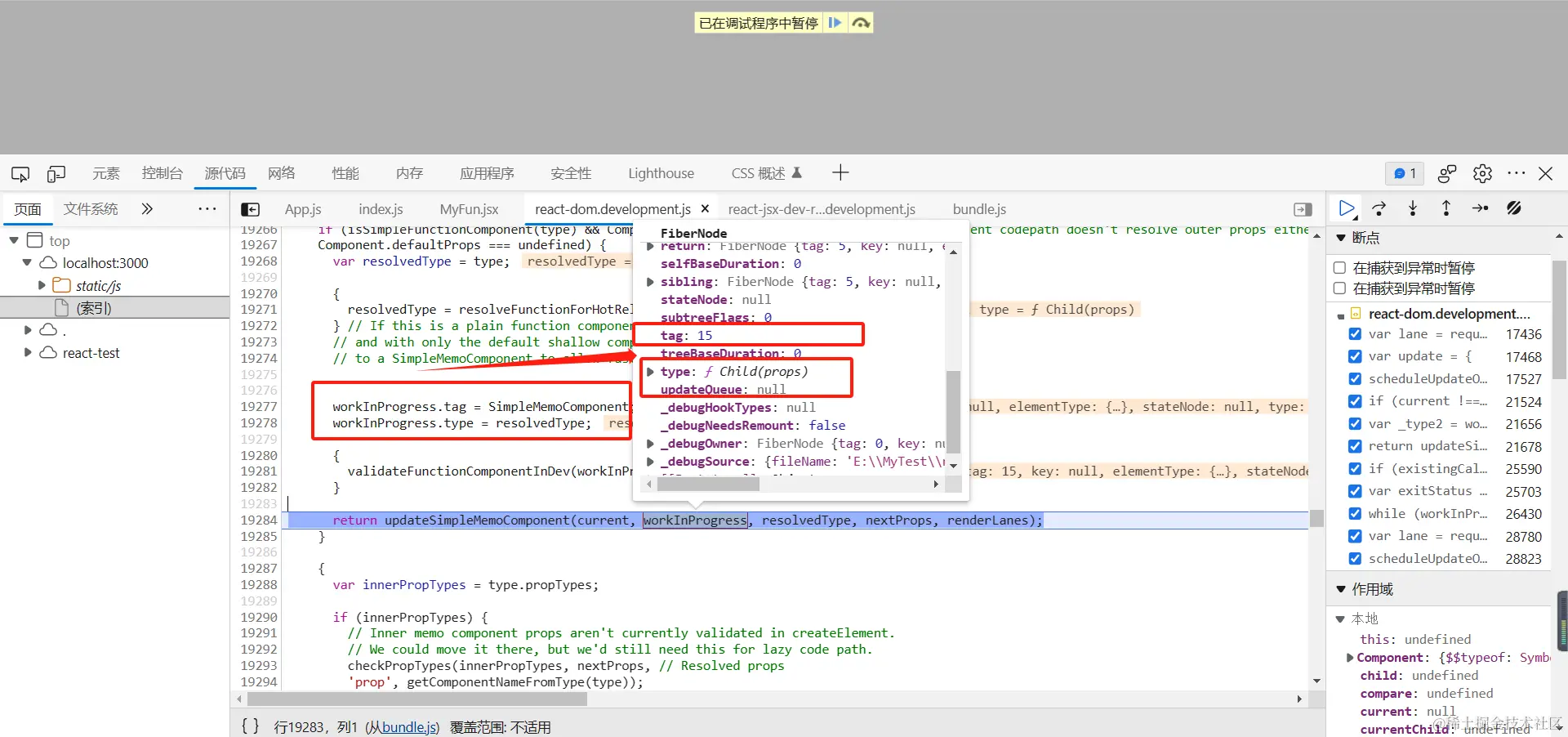Image resolution: width=1568 pixels, height=737 pixels.
Task: Uncheck breakpoint at line 25590
Action: click(x=1355, y=468)
